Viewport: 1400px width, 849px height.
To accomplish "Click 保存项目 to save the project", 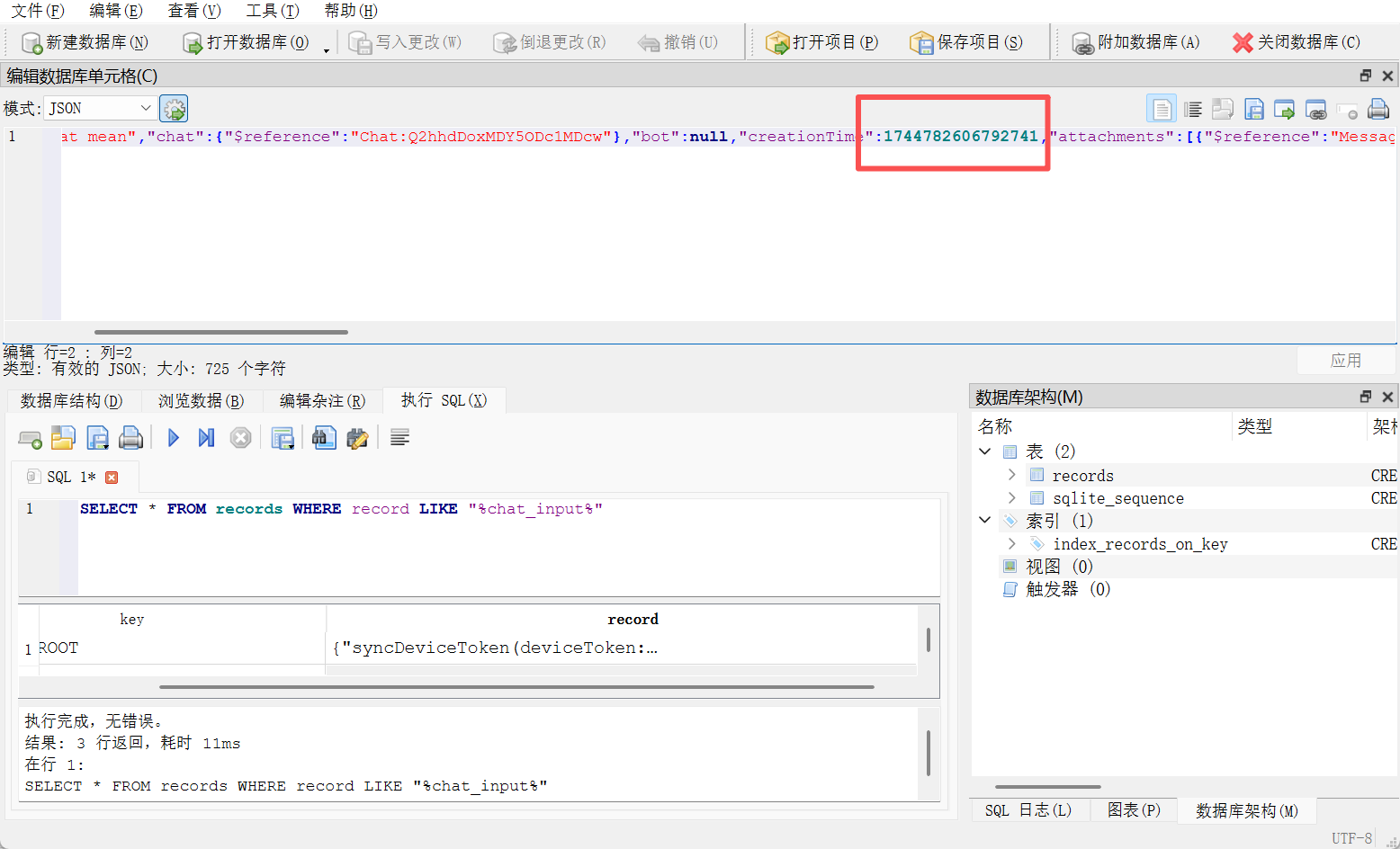I will [966, 42].
